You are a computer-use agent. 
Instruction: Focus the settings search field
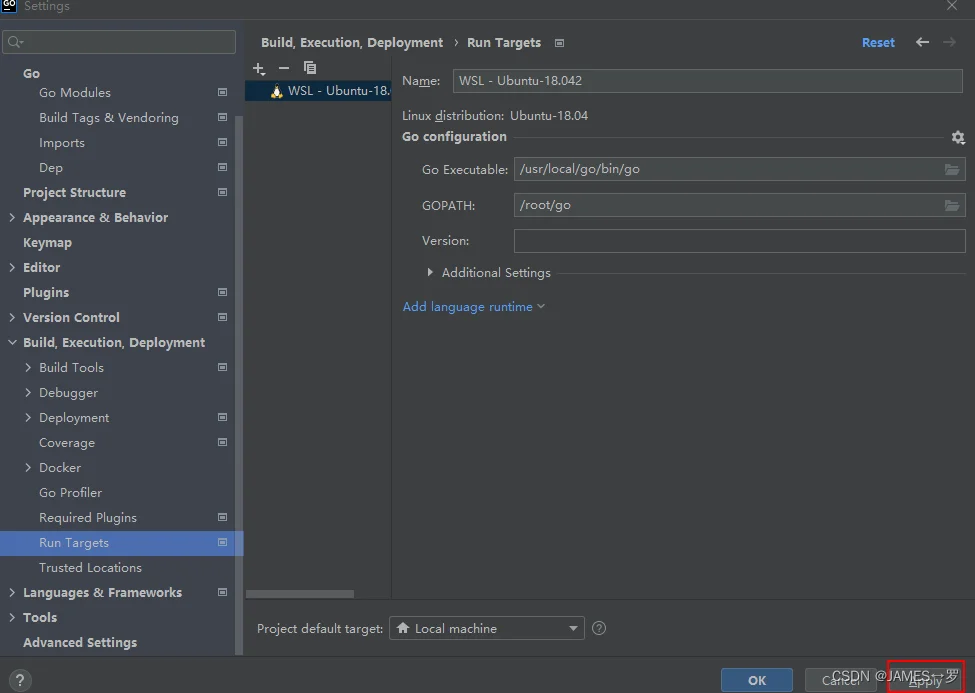pyautogui.click(x=119, y=42)
